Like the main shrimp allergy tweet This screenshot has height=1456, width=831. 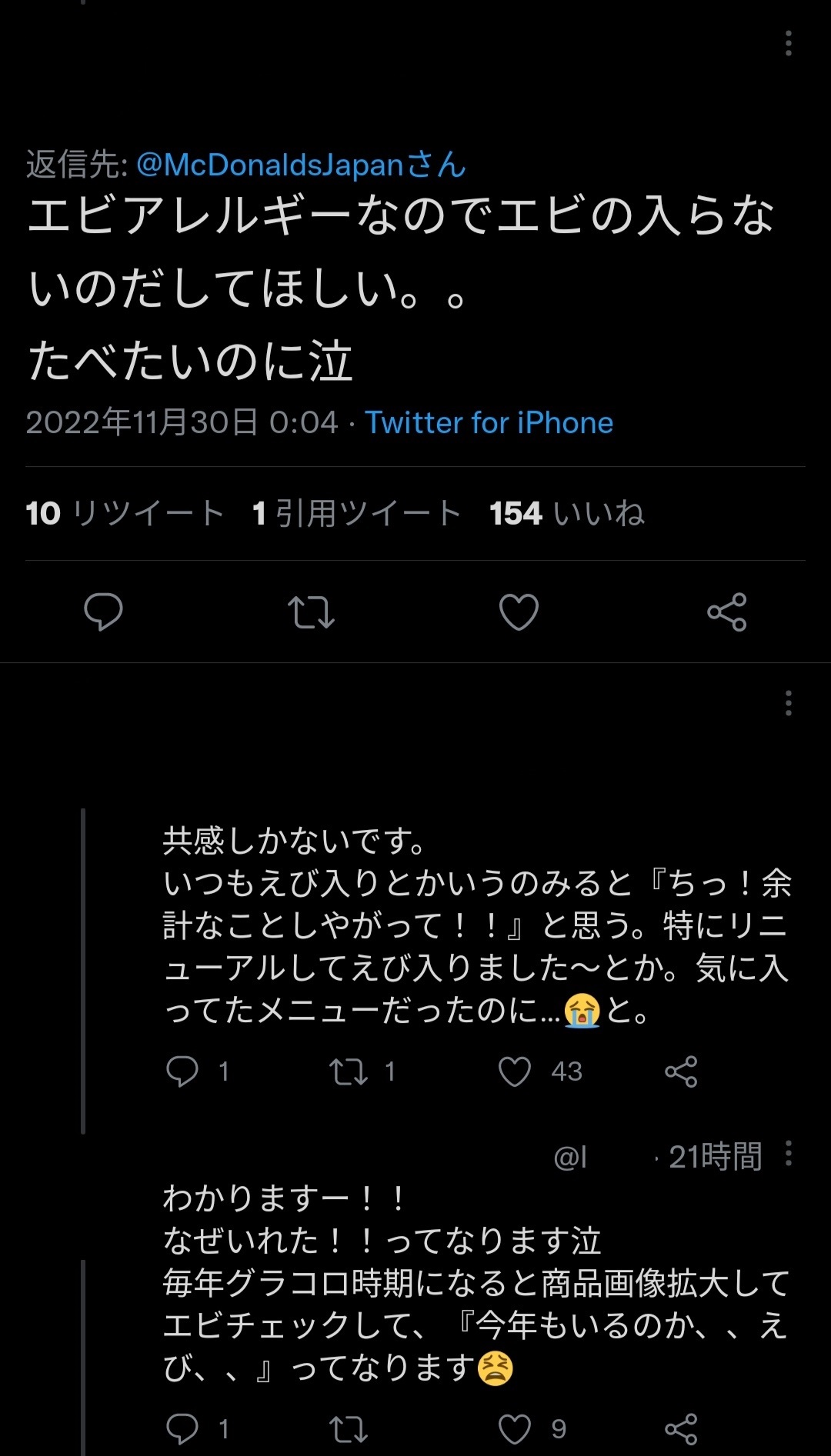(x=519, y=612)
